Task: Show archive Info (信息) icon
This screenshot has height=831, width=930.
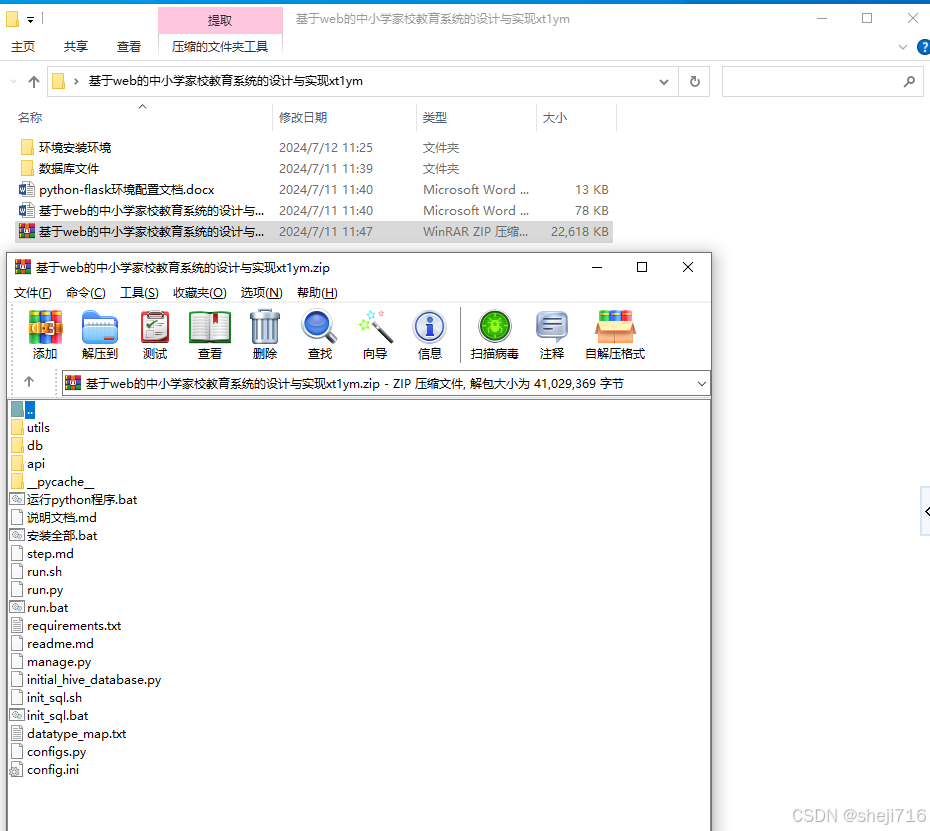Action: 429,327
